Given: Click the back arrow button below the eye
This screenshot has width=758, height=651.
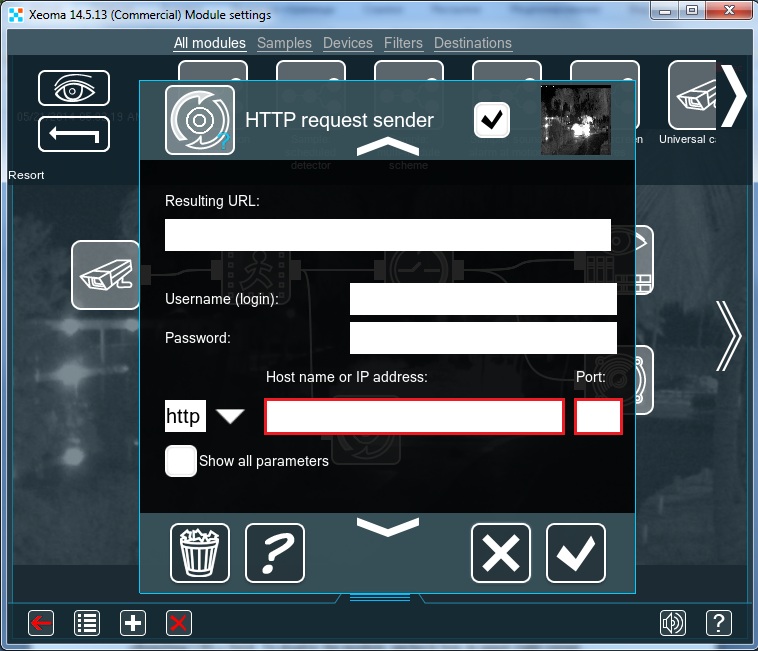Looking at the screenshot, I should 74,134.
